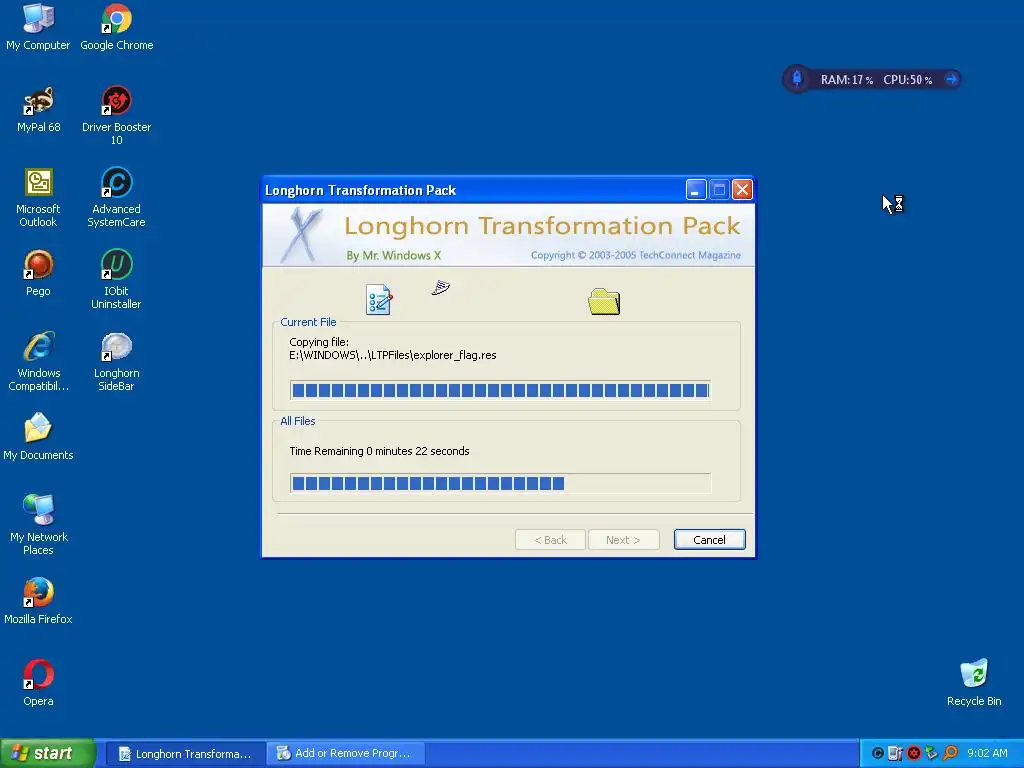Click the second system tray icon

pyautogui.click(x=895, y=753)
